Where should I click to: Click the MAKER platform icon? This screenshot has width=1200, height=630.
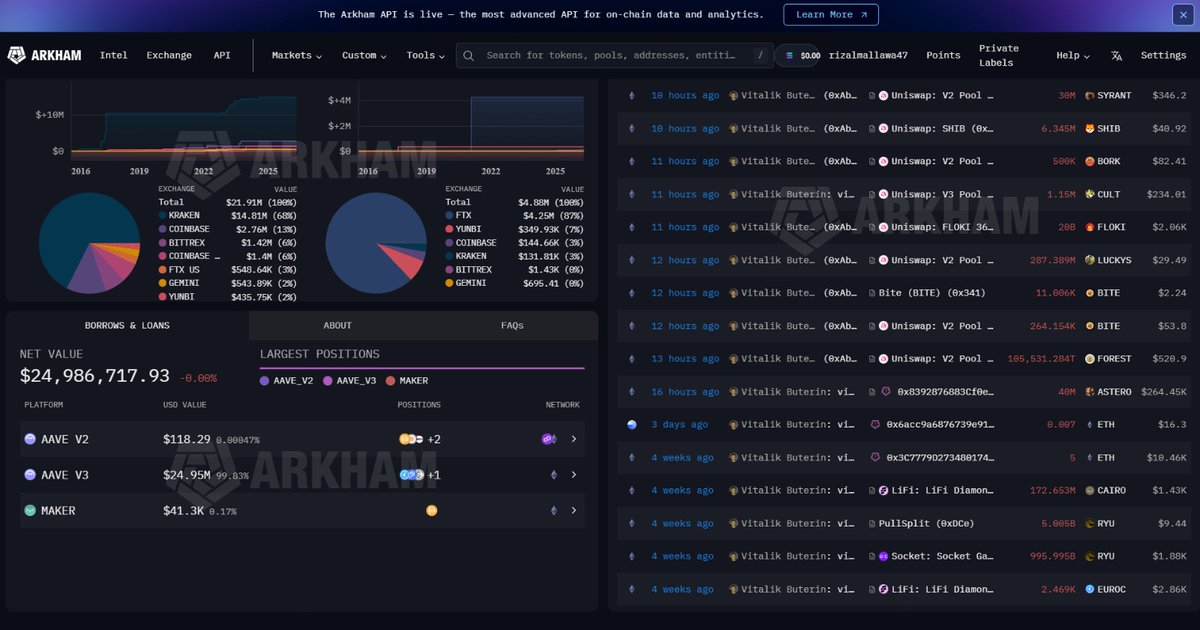[30, 511]
